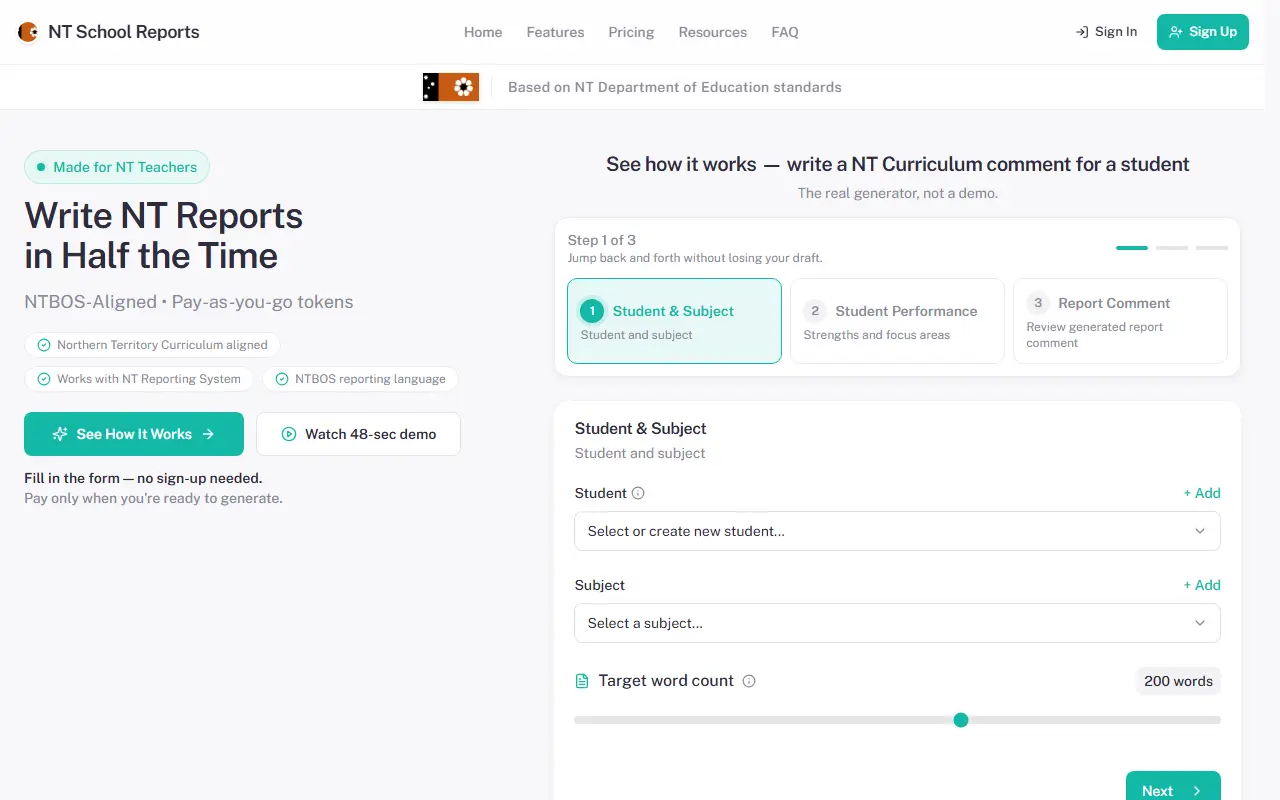Go to the Pricing page
The height and width of the screenshot is (800, 1280).
click(x=631, y=32)
